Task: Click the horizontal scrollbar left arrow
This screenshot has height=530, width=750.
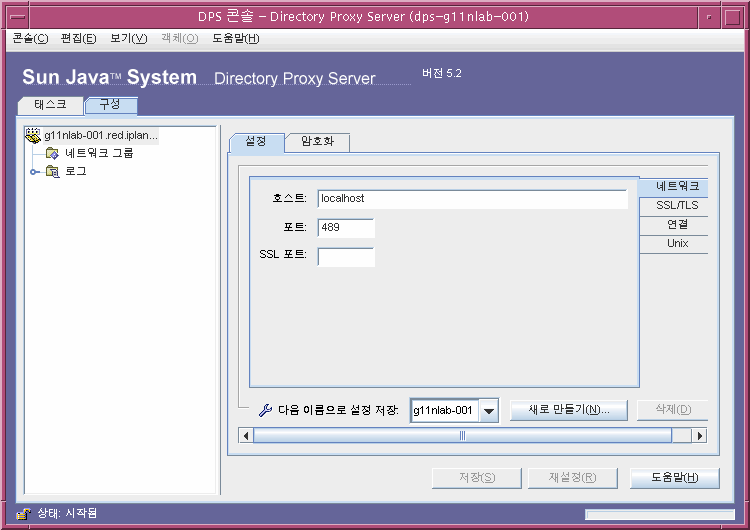Action: [246, 436]
